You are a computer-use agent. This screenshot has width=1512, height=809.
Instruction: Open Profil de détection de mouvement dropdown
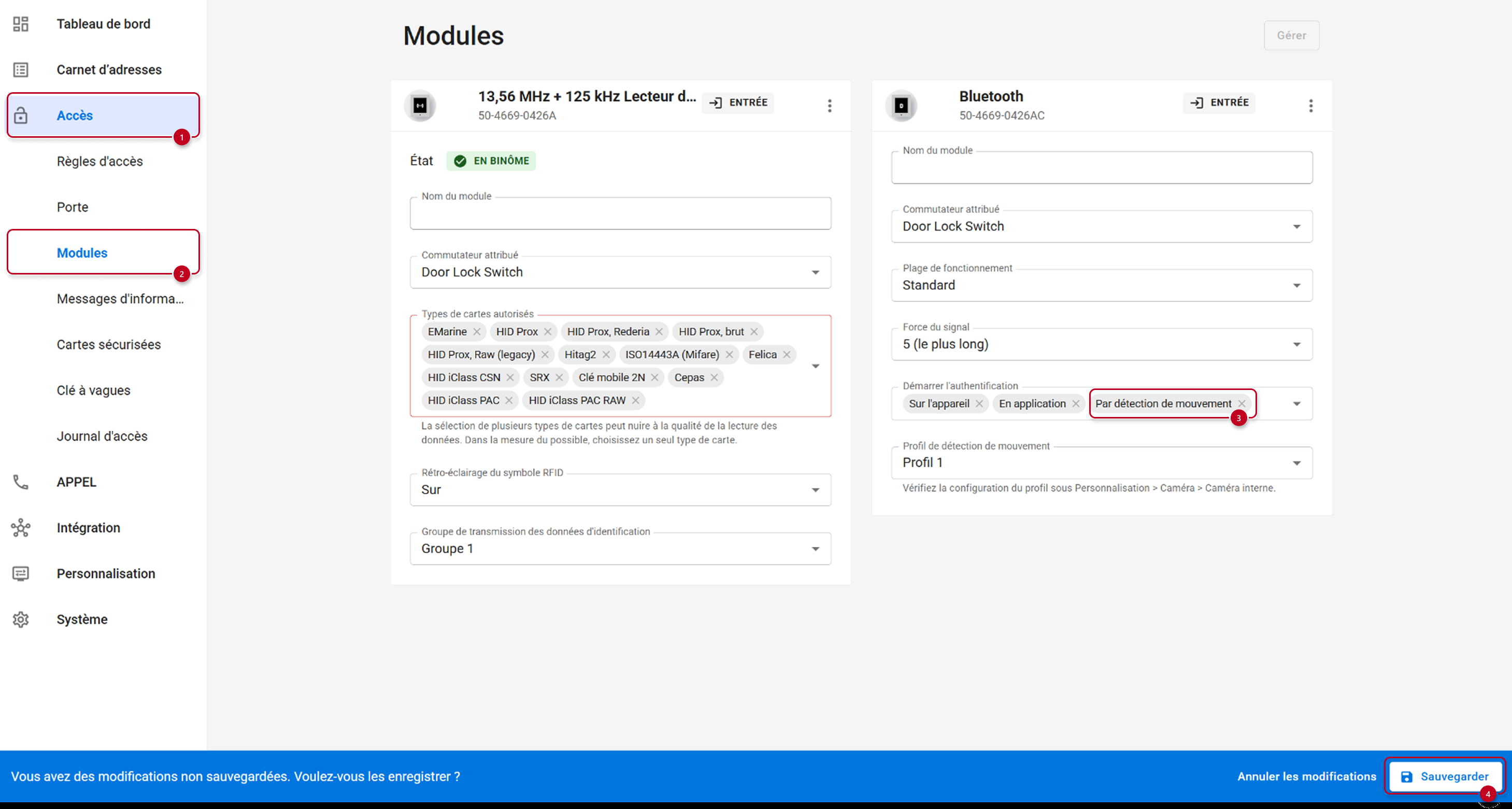[x=1102, y=463]
